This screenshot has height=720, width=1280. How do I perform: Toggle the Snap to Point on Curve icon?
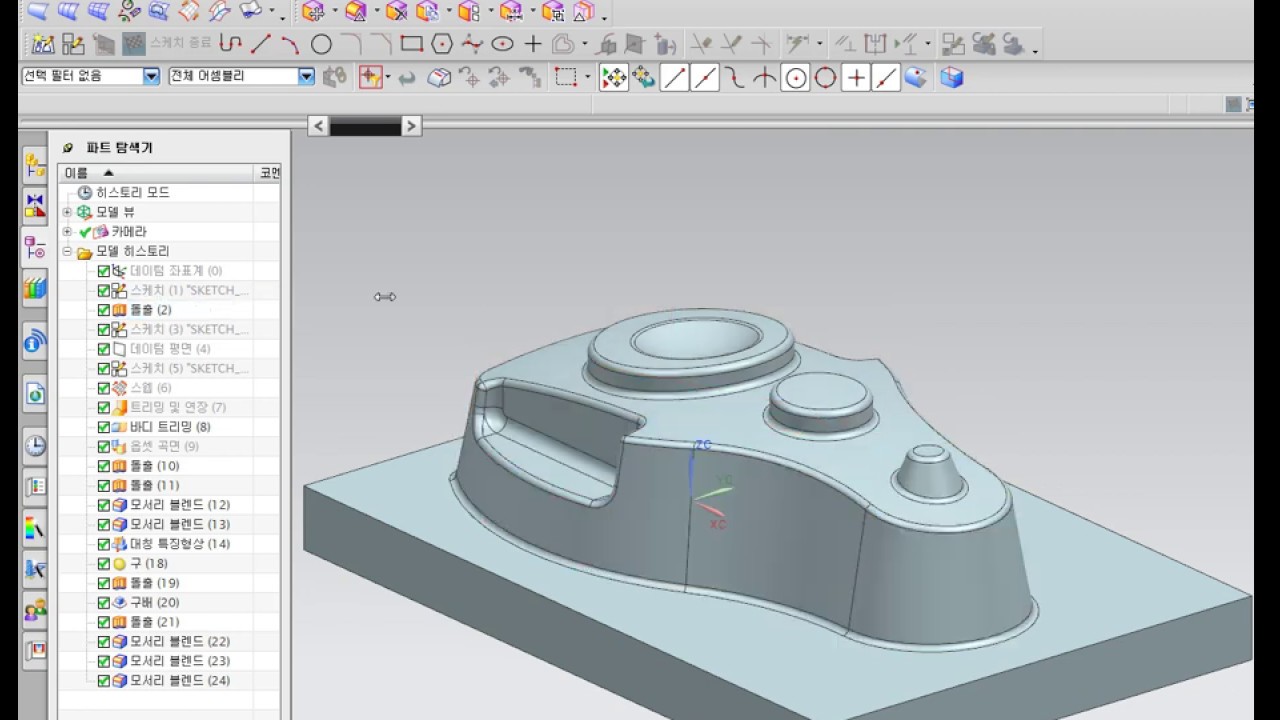885,77
